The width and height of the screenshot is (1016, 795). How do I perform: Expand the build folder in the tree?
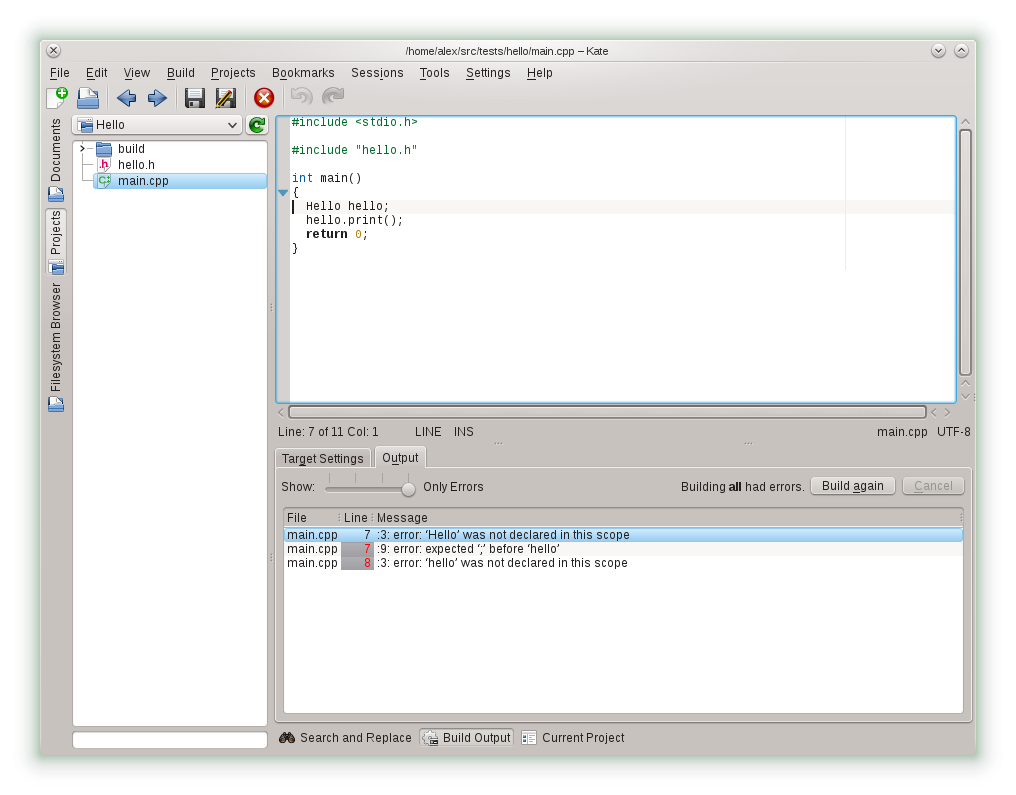tap(82, 149)
